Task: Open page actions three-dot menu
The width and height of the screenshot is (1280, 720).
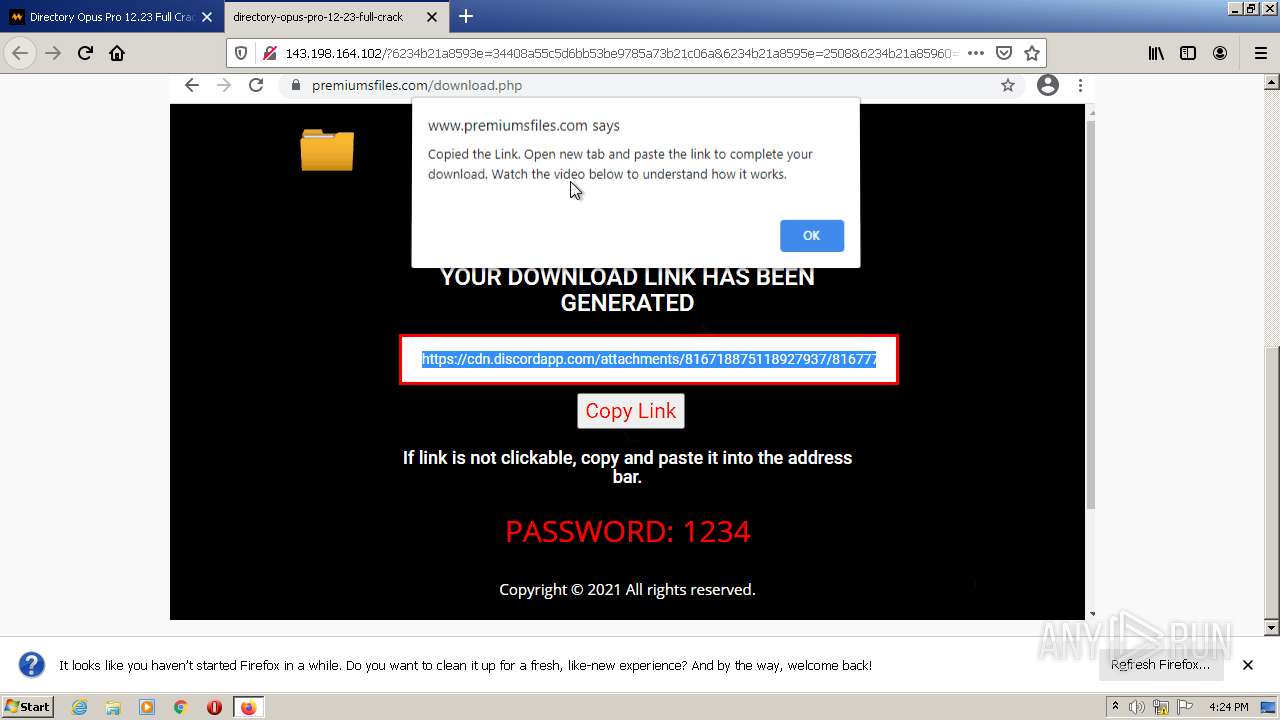Action: tap(976, 53)
